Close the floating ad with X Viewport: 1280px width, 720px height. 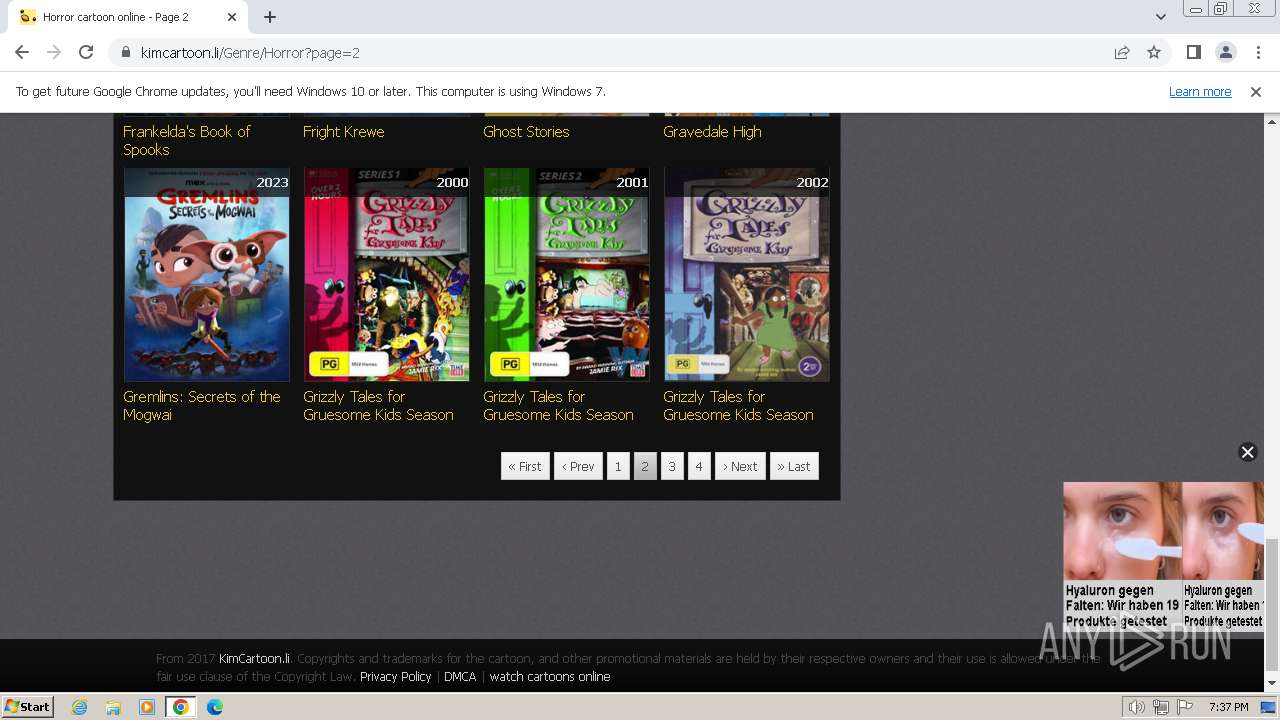pyautogui.click(x=1247, y=452)
